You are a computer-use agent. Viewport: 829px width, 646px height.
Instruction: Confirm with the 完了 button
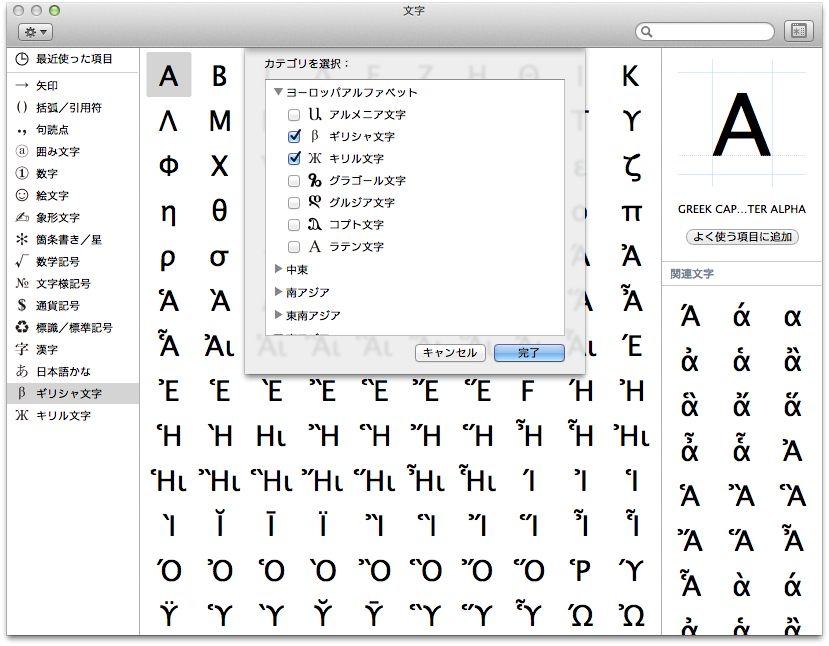click(x=529, y=353)
